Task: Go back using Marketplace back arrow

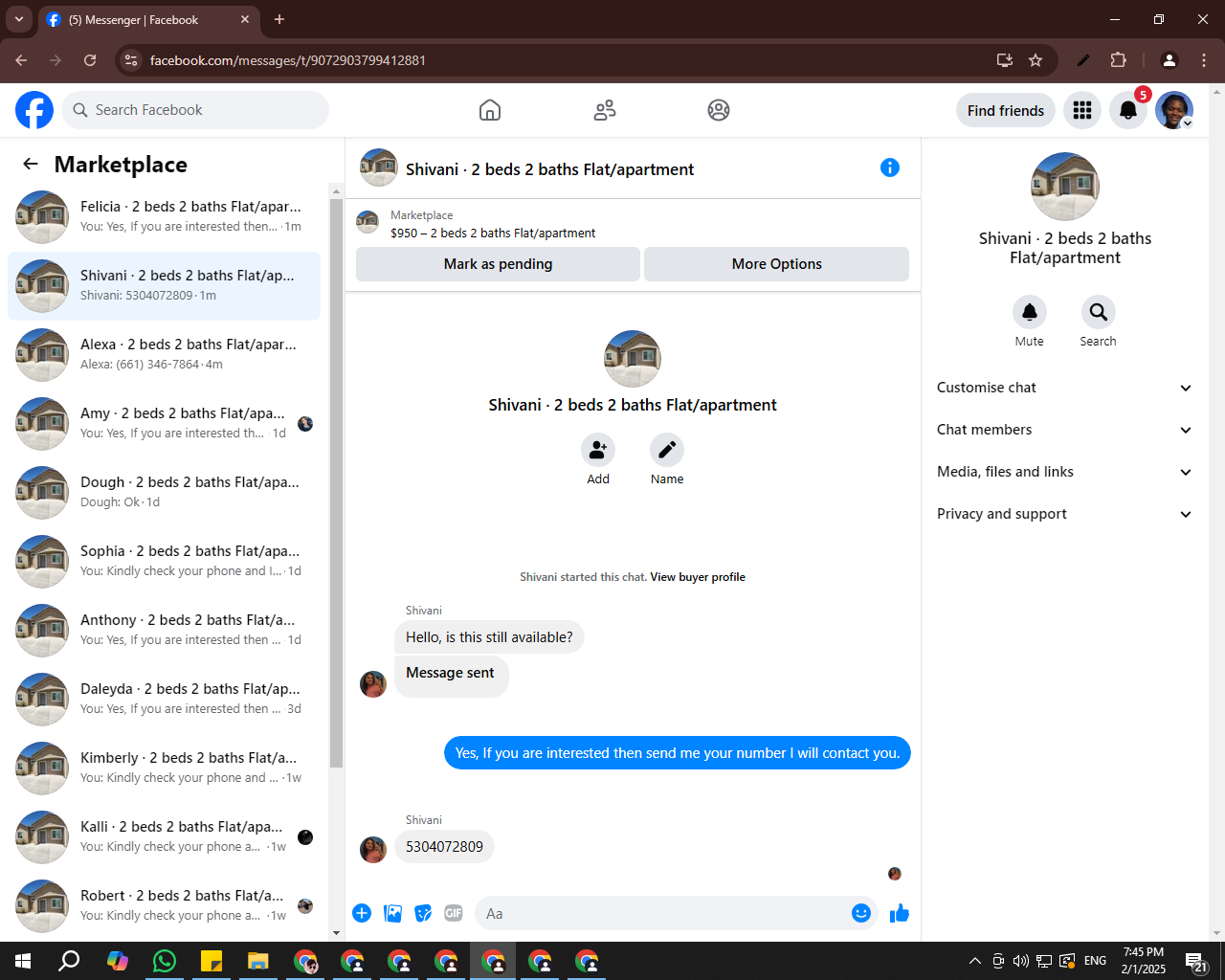Action: click(31, 164)
